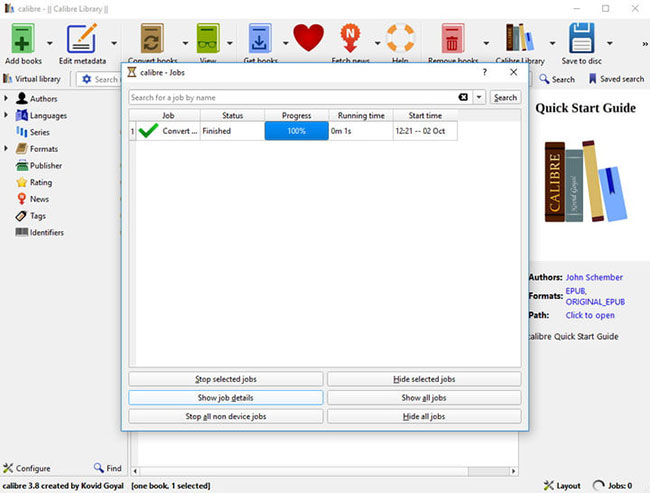Click the Convert books icon
This screenshot has height=493, width=650.
coord(152,39)
